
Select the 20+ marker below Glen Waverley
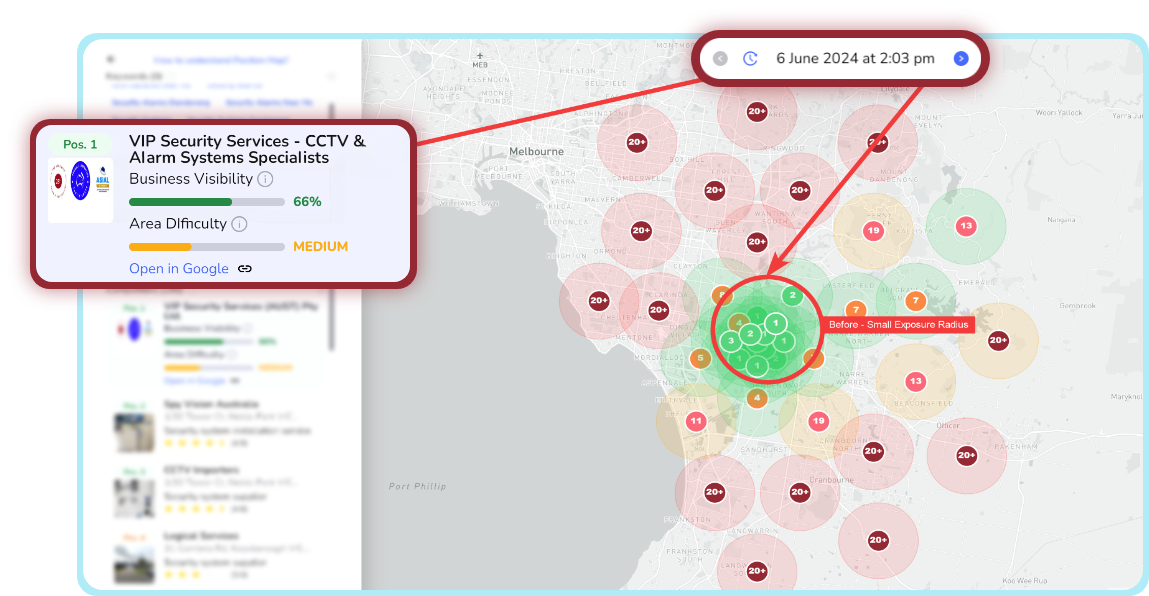pos(757,242)
